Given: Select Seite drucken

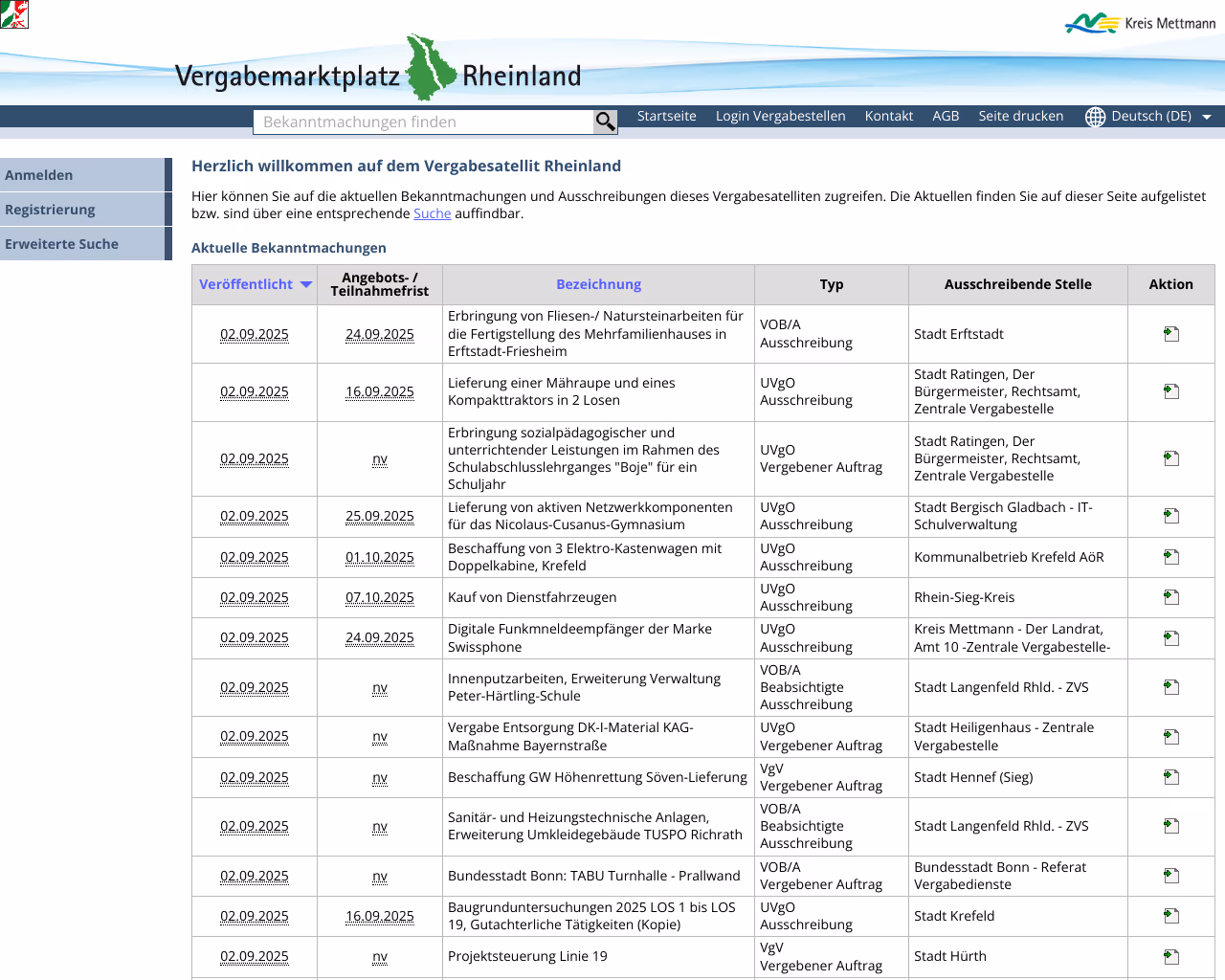Looking at the screenshot, I should coord(1021,116).
